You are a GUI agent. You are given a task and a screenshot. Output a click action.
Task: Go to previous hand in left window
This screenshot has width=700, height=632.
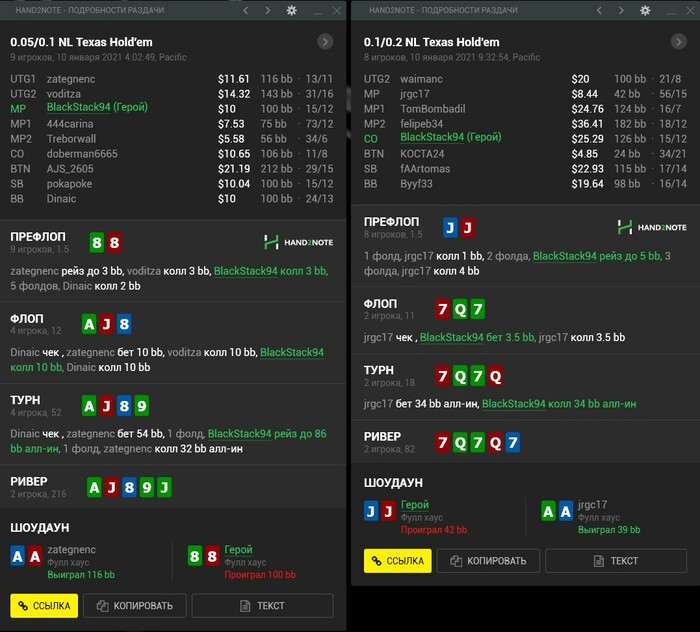pyautogui.click(x=246, y=10)
